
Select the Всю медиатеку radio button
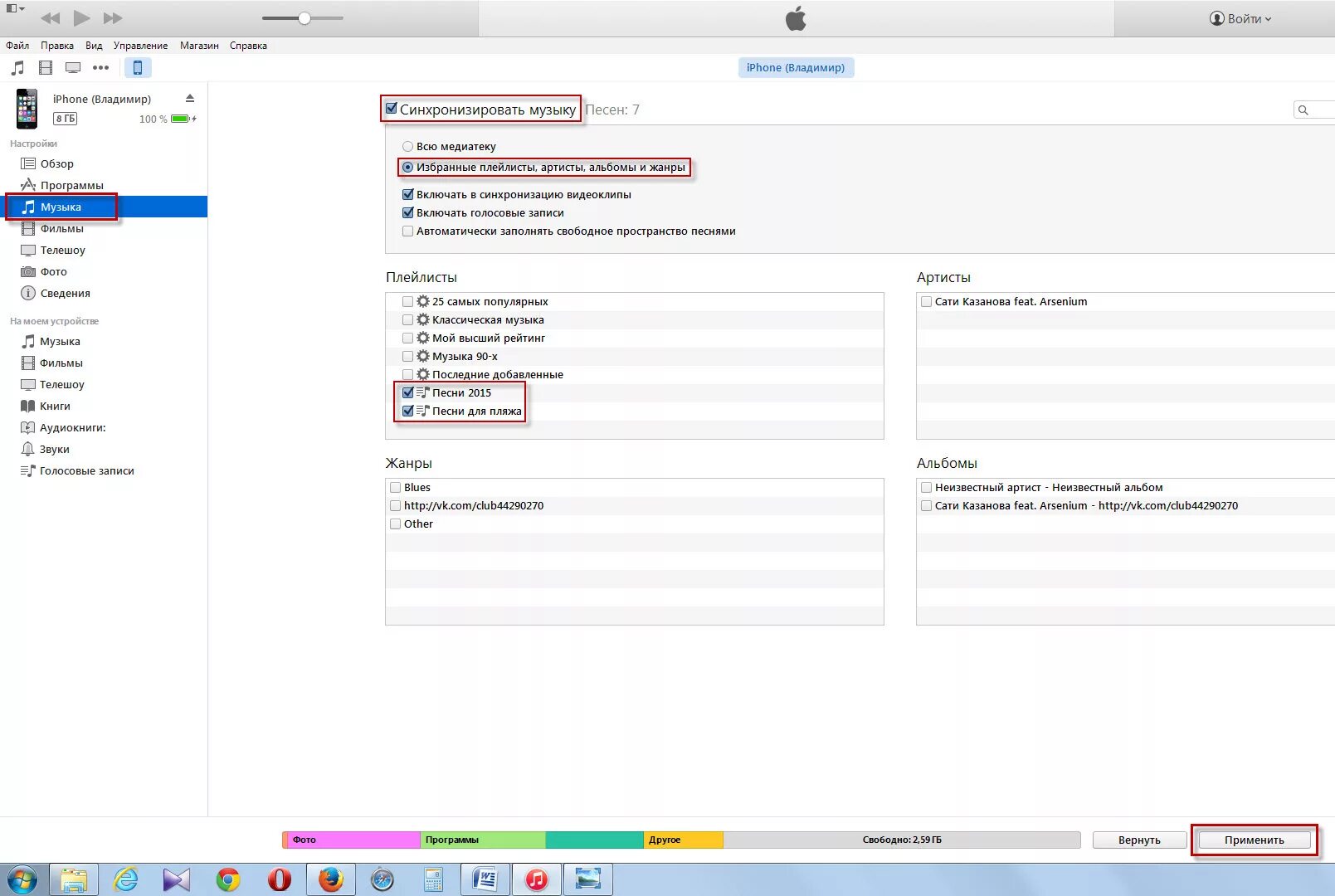407,146
